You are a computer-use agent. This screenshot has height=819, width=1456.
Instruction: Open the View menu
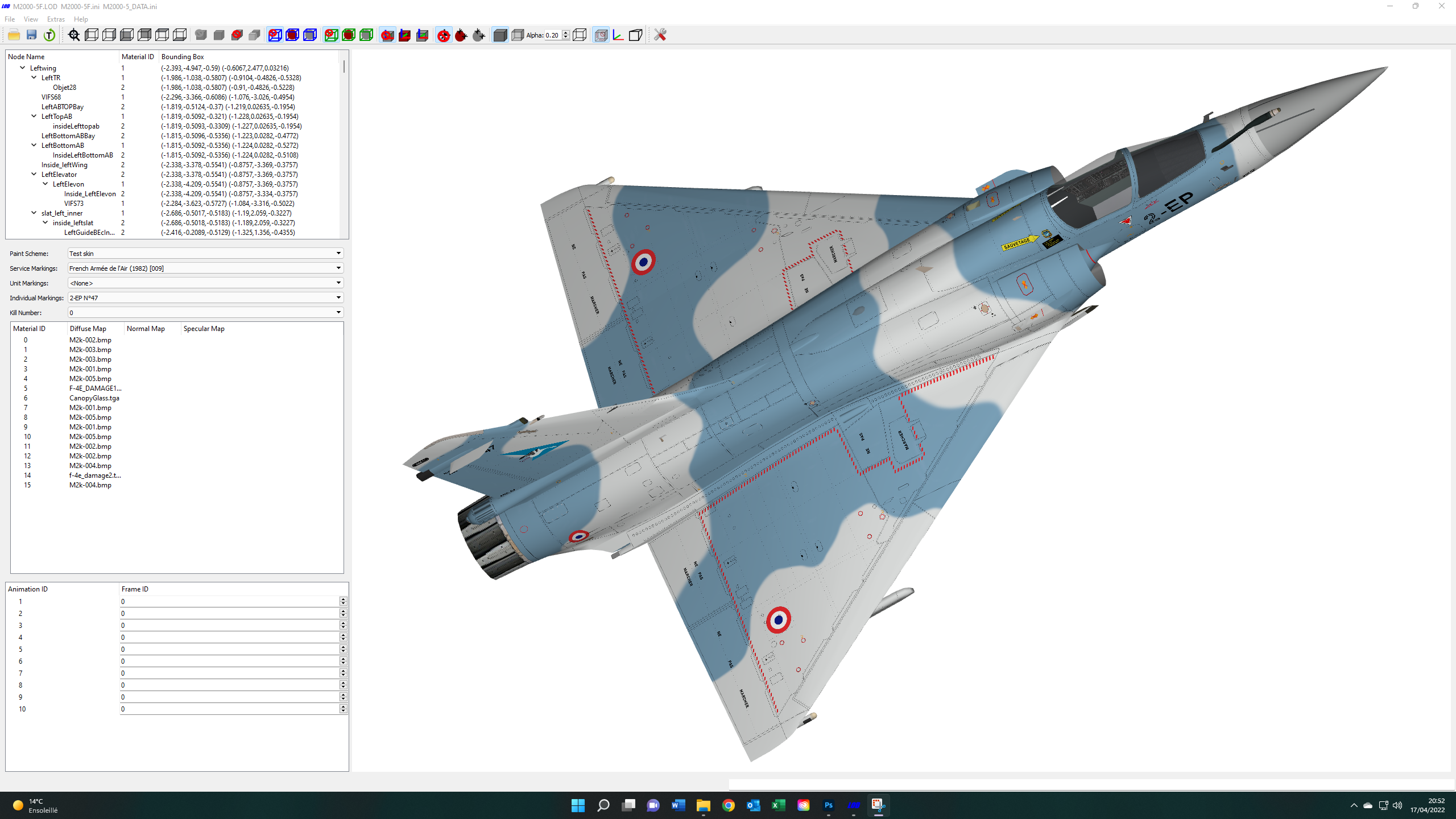click(x=31, y=19)
